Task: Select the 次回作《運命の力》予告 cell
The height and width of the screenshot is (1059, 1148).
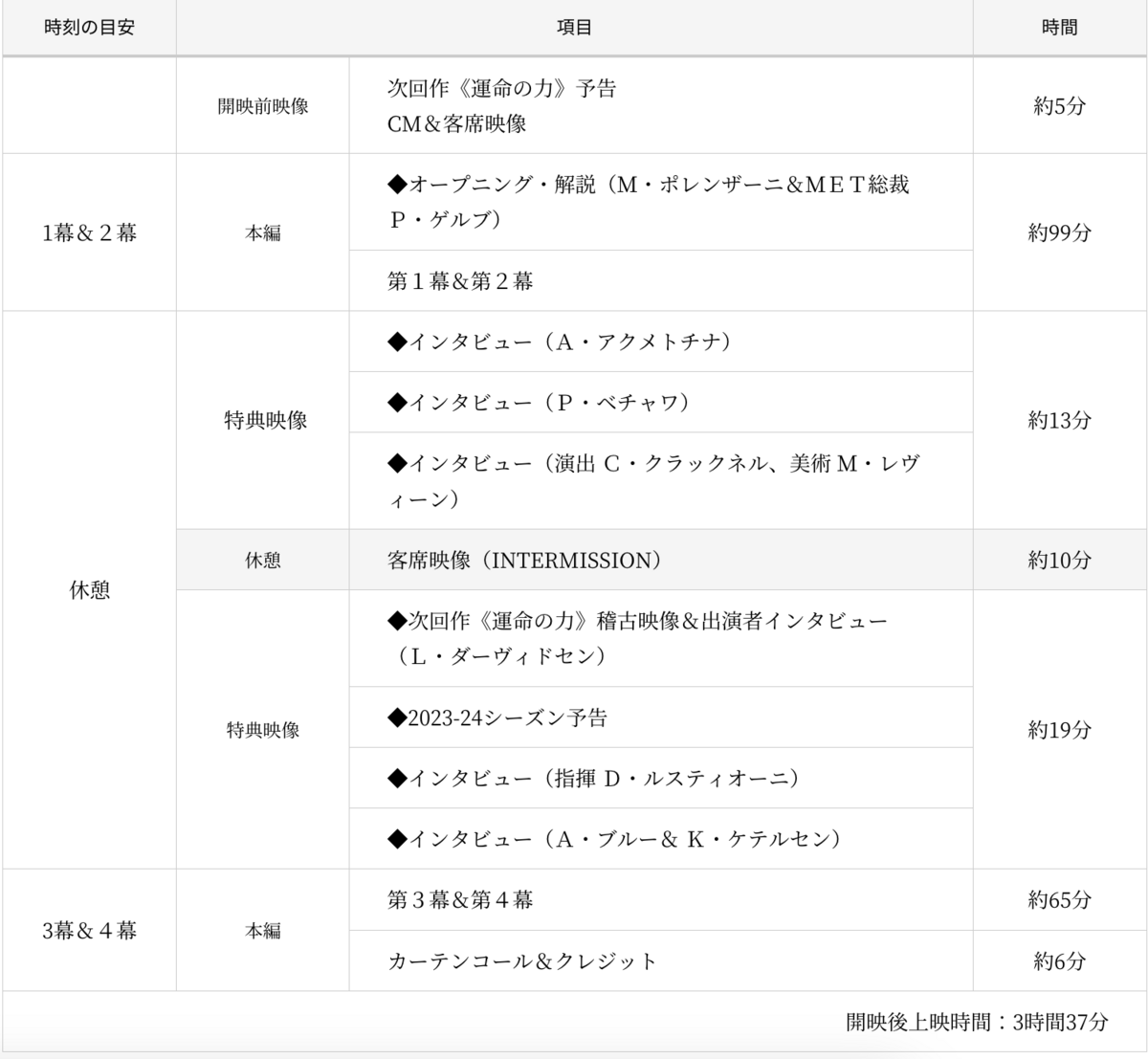Action: [660, 106]
